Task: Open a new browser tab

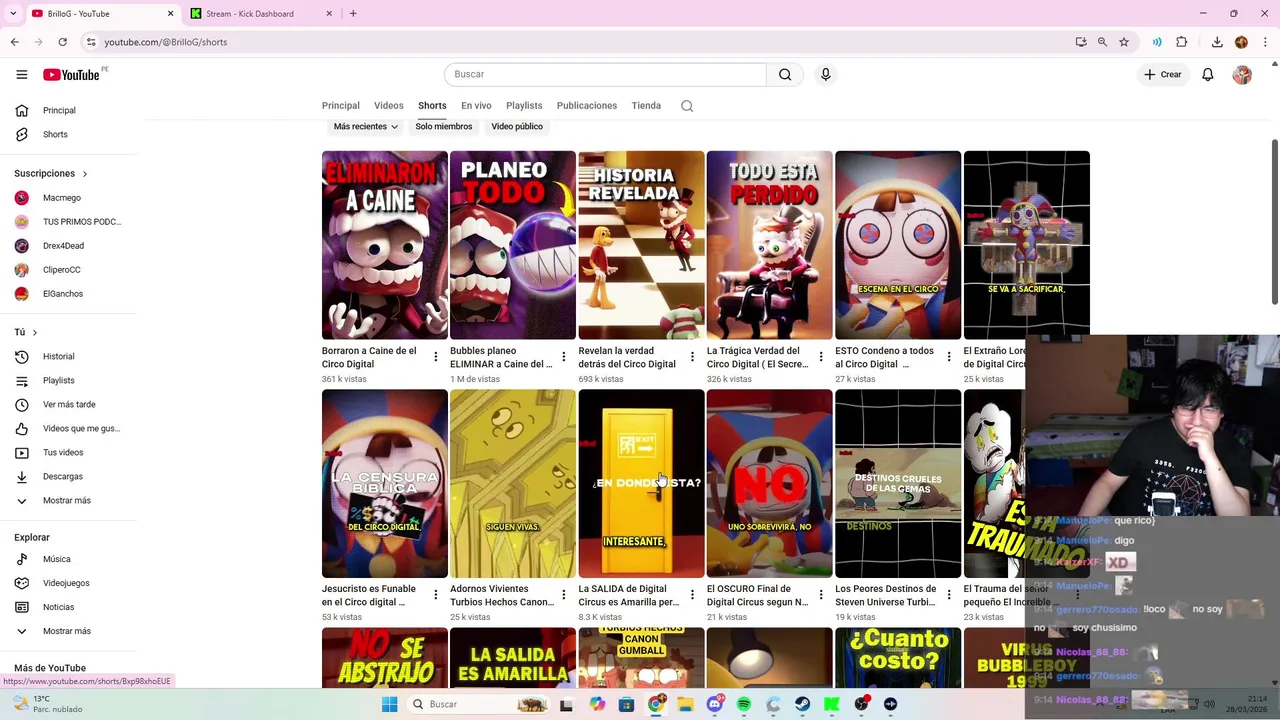Action: [353, 14]
